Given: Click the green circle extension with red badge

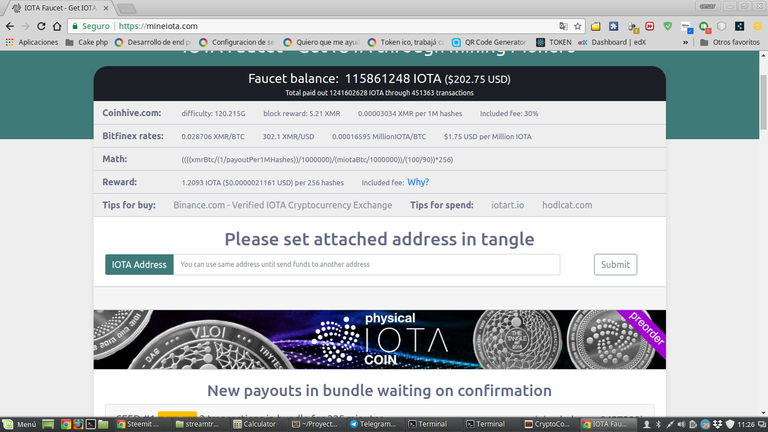Looking at the screenshot, I should click(704, 26).
